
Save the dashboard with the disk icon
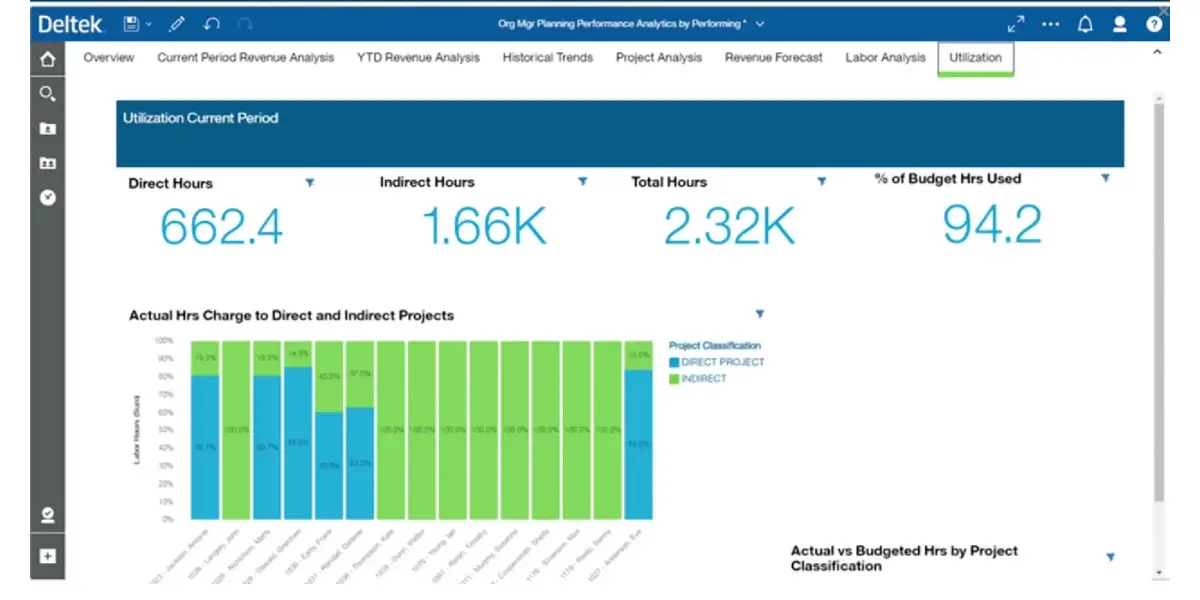(x=131, y=23)
